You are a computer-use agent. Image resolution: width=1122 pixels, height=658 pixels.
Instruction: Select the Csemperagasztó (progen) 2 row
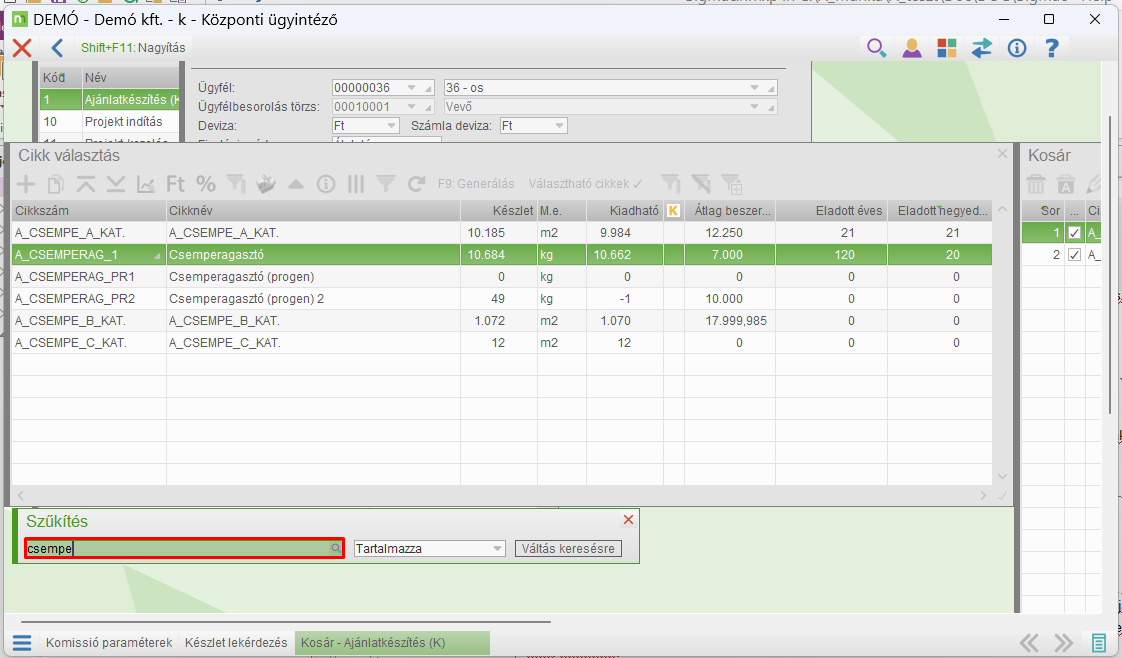tap(502, 298)
